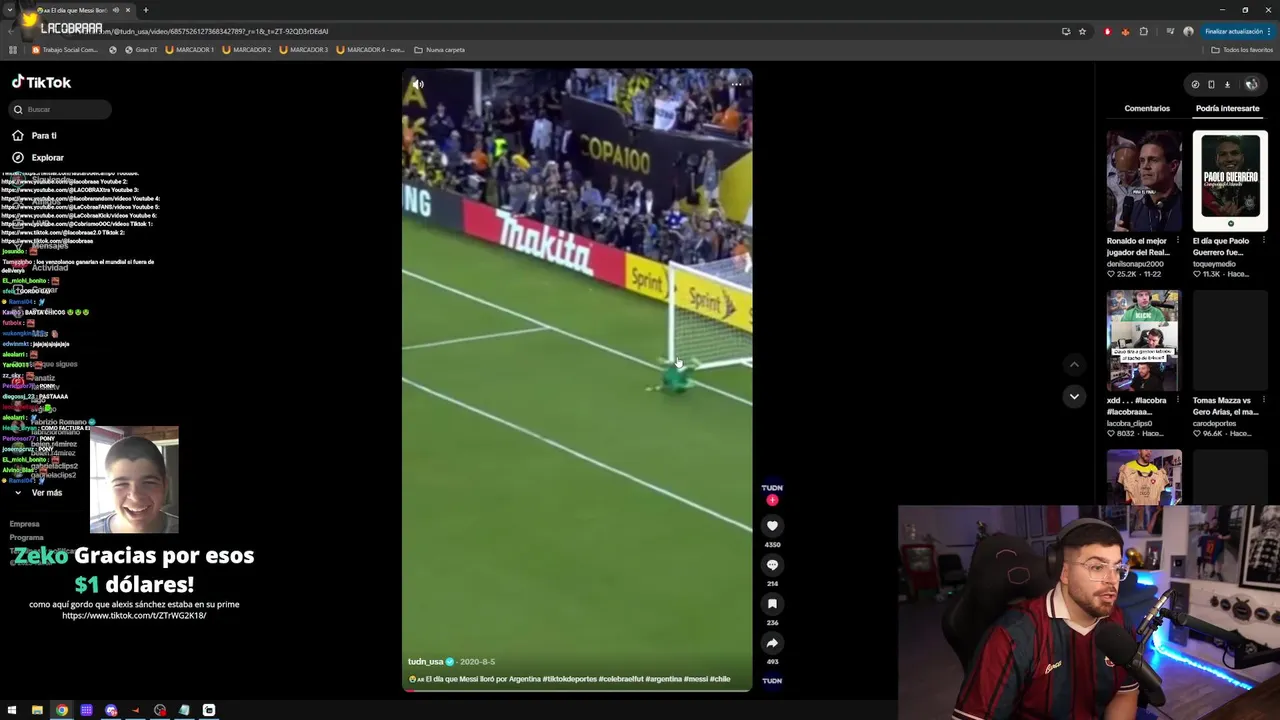Open Todos los favoritos folder
The width and height of the screenshot is (1280, 720).
click(x=1242, y=50)
